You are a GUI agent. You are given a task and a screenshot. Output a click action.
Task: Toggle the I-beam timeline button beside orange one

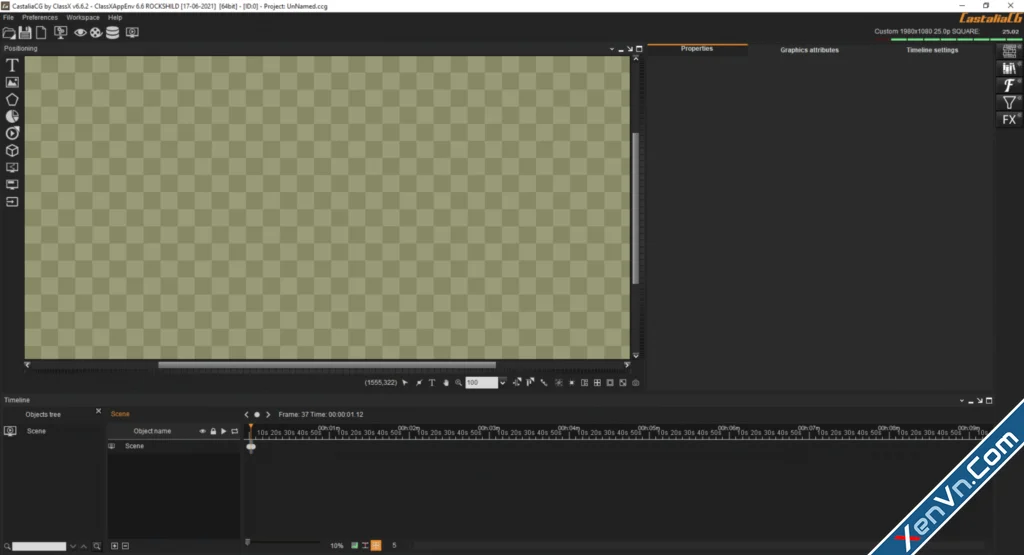click(x=365, y=545)
